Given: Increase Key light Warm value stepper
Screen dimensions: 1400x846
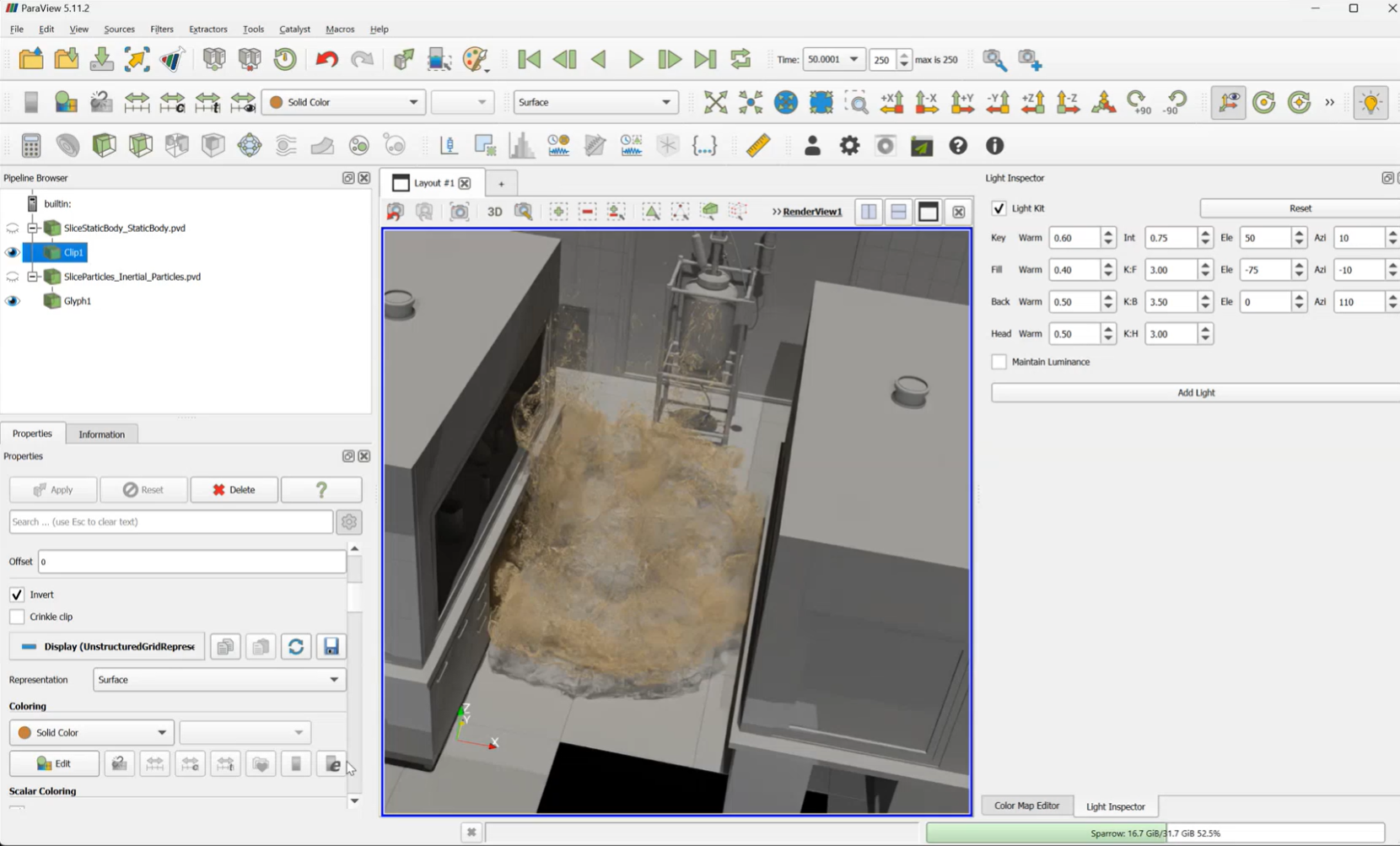Looking at the screenshot, I should coord(1108,233).
